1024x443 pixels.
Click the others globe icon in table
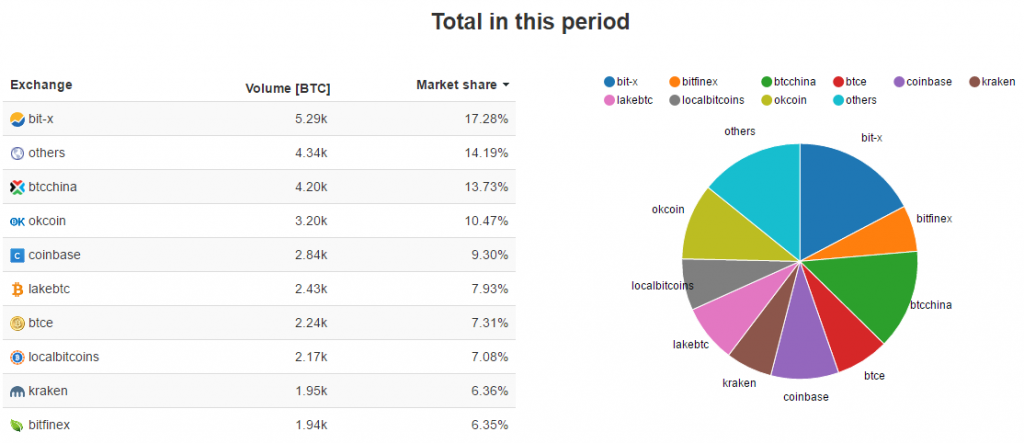(17, 153)
